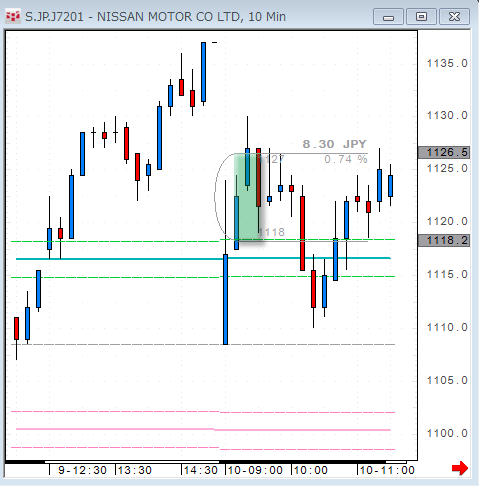This screenshot has height=486, width=479.
Task: Click the chart window app icon in title bar
Action: [x=13, y=16]
